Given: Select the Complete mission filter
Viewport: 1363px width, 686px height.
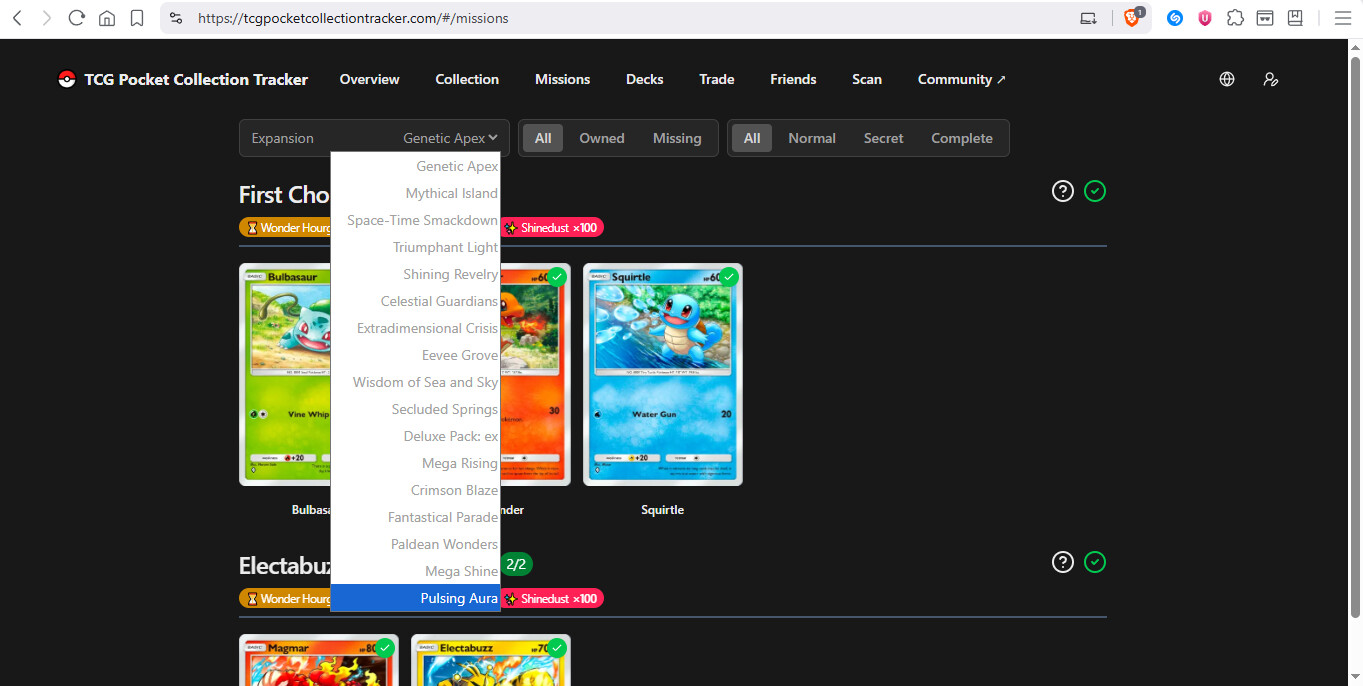Looking at the screenshot, I should coord(962,138).
